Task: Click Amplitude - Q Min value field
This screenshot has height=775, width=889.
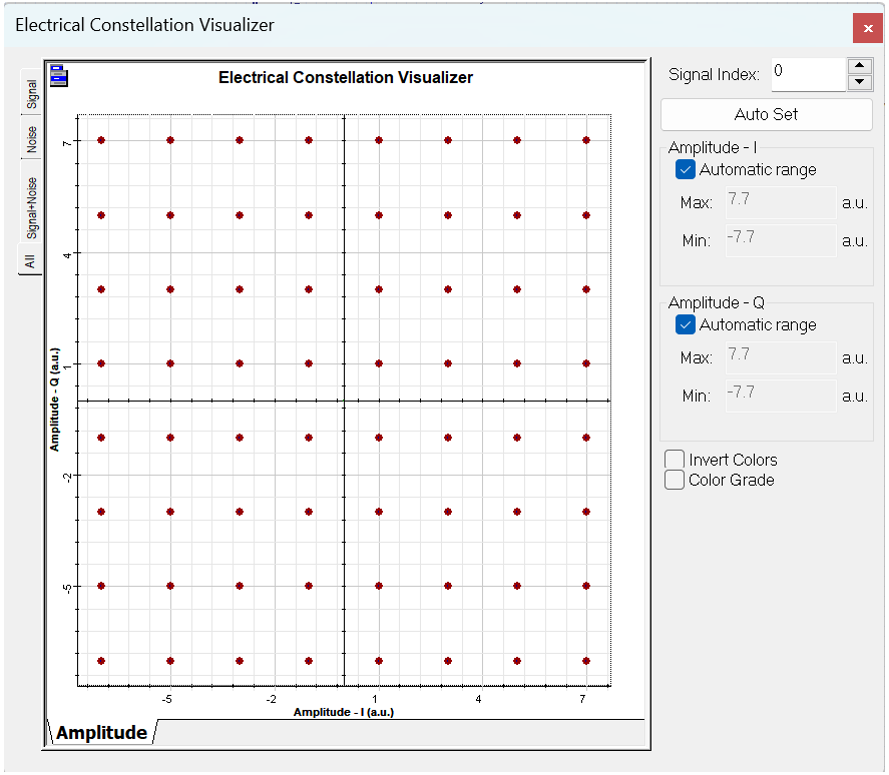Action: (780, 396)
